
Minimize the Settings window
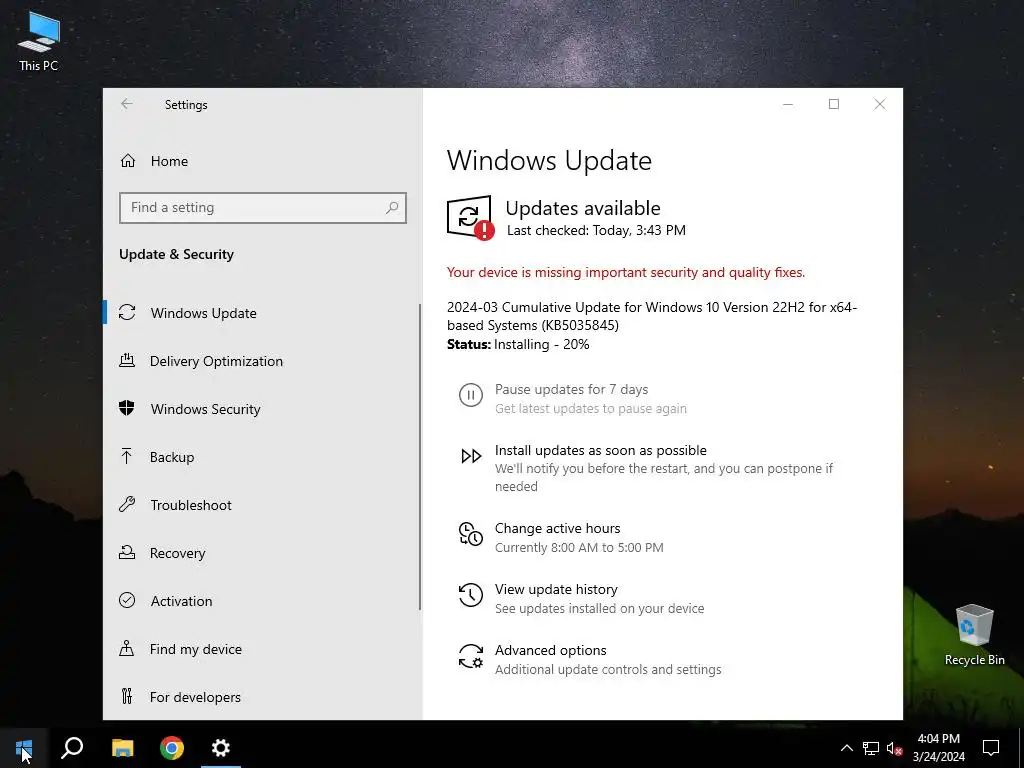788,104
